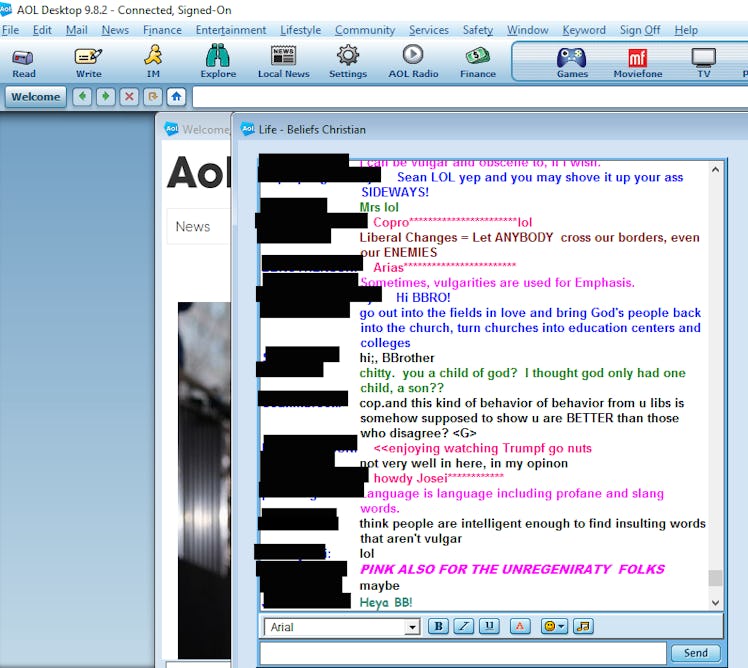The width and height of the screenshot is (748, 668).
Task: Expand the Arial font dropdown
Action: tap(412, 627)
